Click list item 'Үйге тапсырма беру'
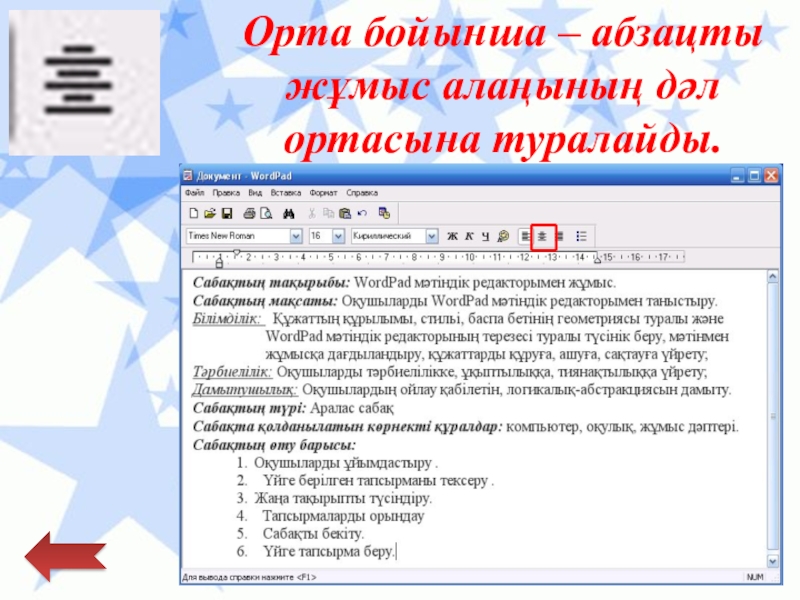This screenshot has width=800, height=600. (329, 552)
